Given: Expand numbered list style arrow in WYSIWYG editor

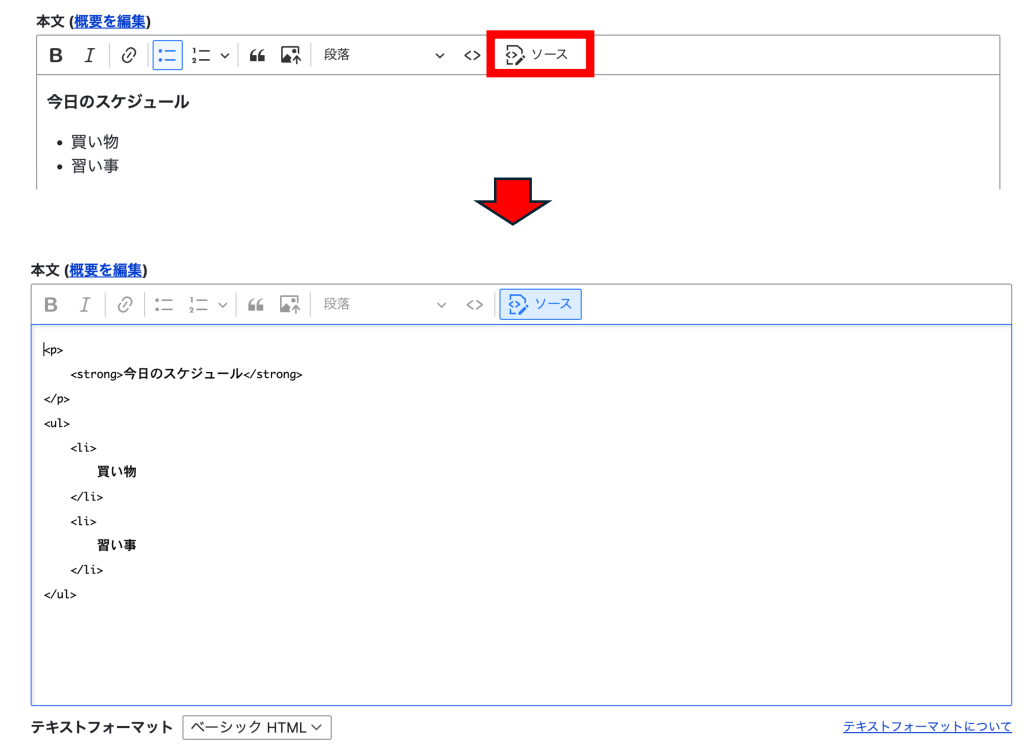Looking at the screenshot, I should (224, 55).
